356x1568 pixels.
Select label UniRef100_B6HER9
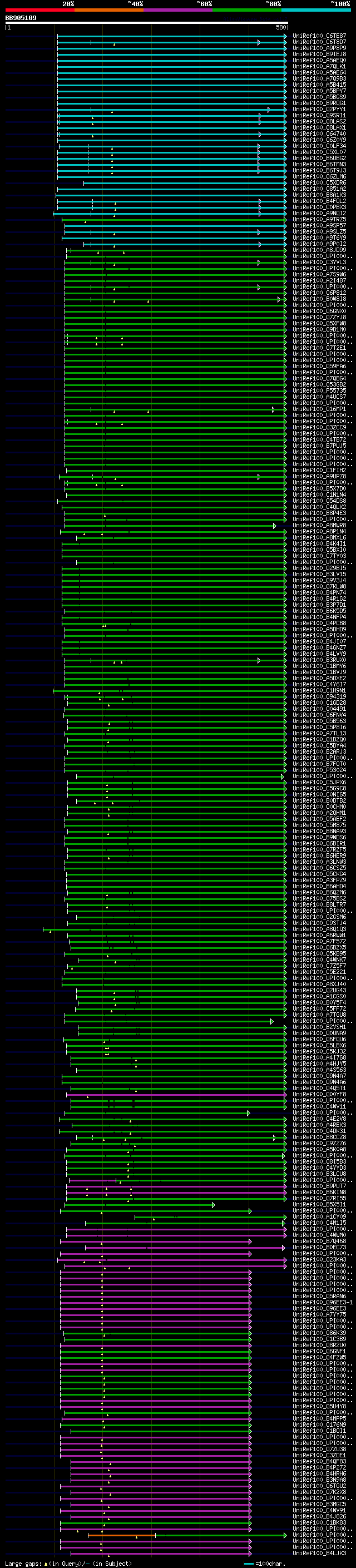click(319, 856)
